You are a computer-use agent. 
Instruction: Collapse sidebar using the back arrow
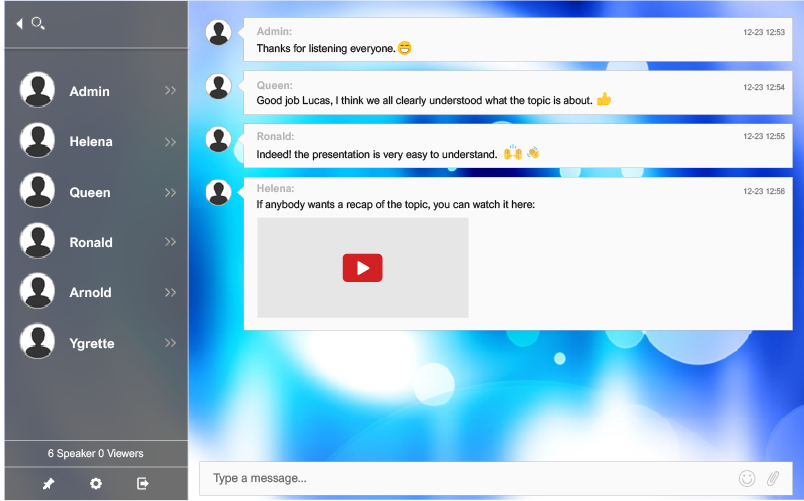tap(19, 23)
